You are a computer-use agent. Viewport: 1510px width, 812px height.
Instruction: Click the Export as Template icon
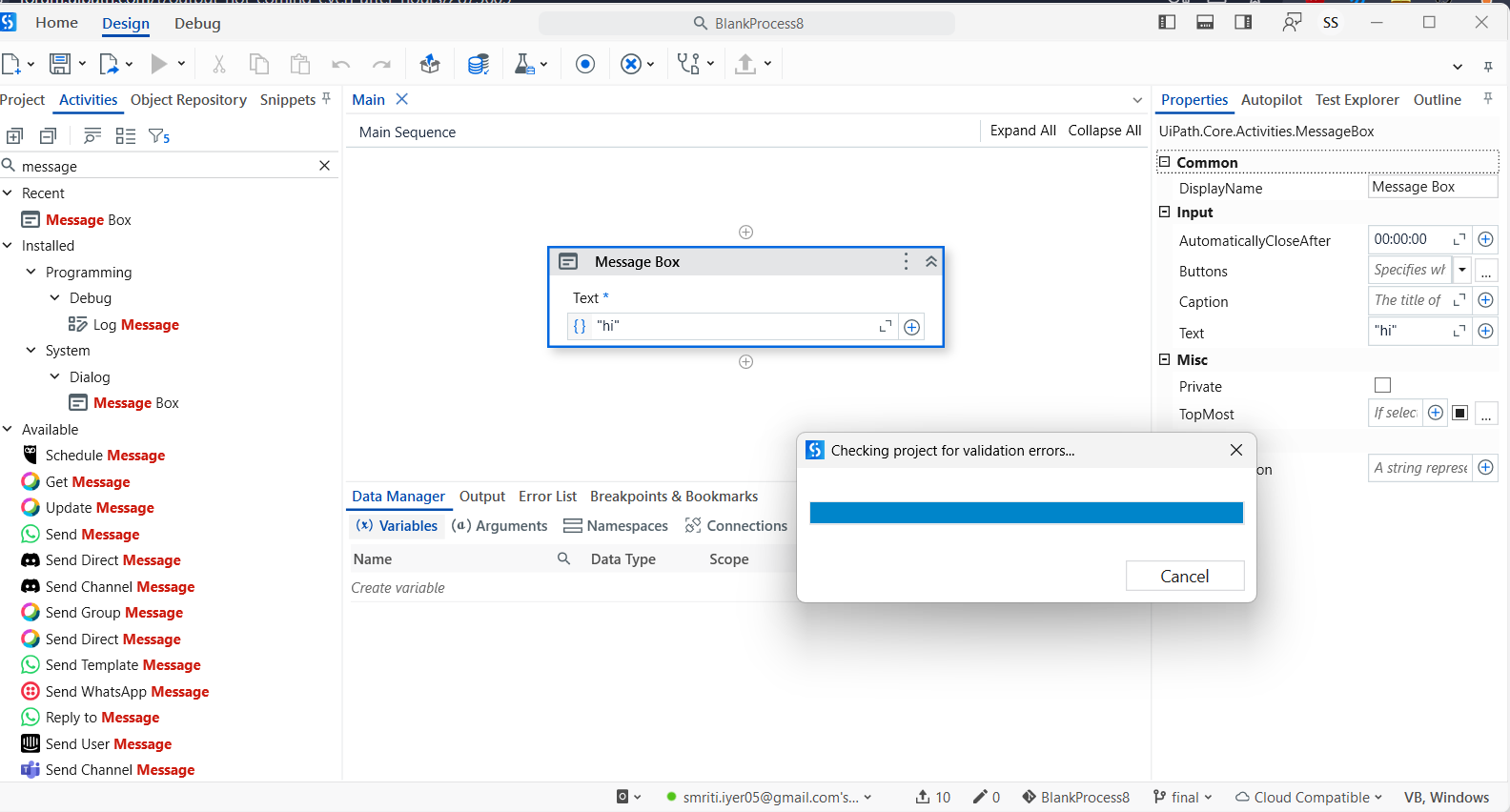(x=109, y=64)
